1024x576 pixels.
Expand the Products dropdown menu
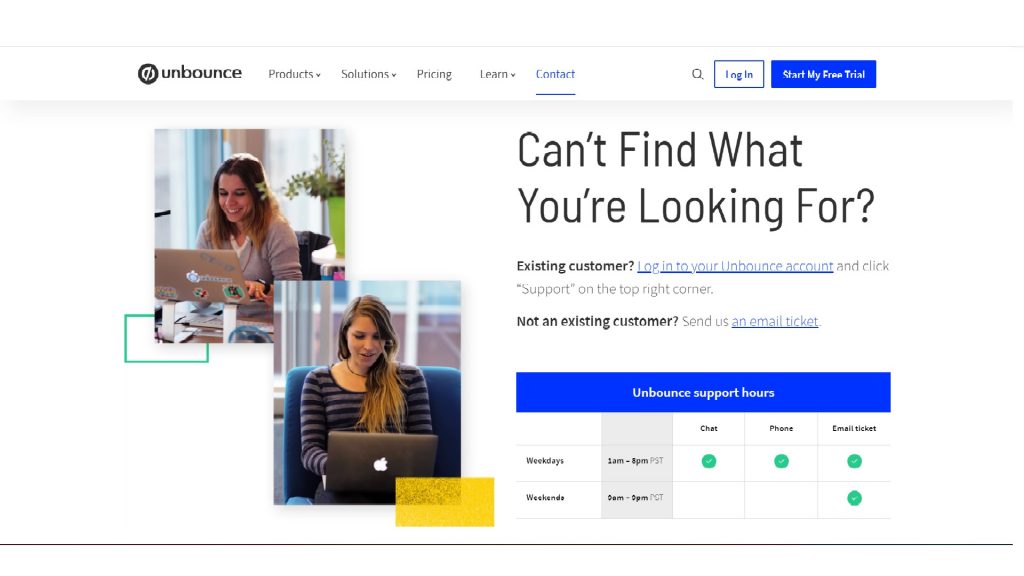[294, 74]
